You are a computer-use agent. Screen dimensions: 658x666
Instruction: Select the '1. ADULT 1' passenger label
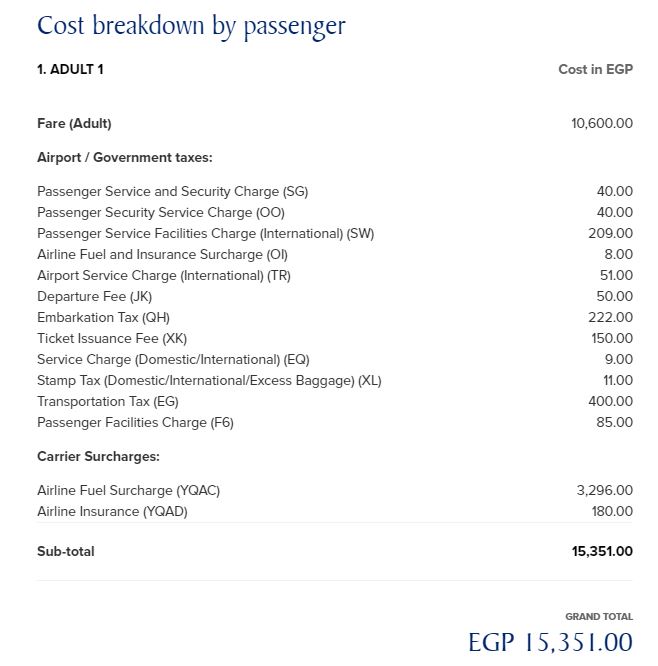[x=70, y=69]
